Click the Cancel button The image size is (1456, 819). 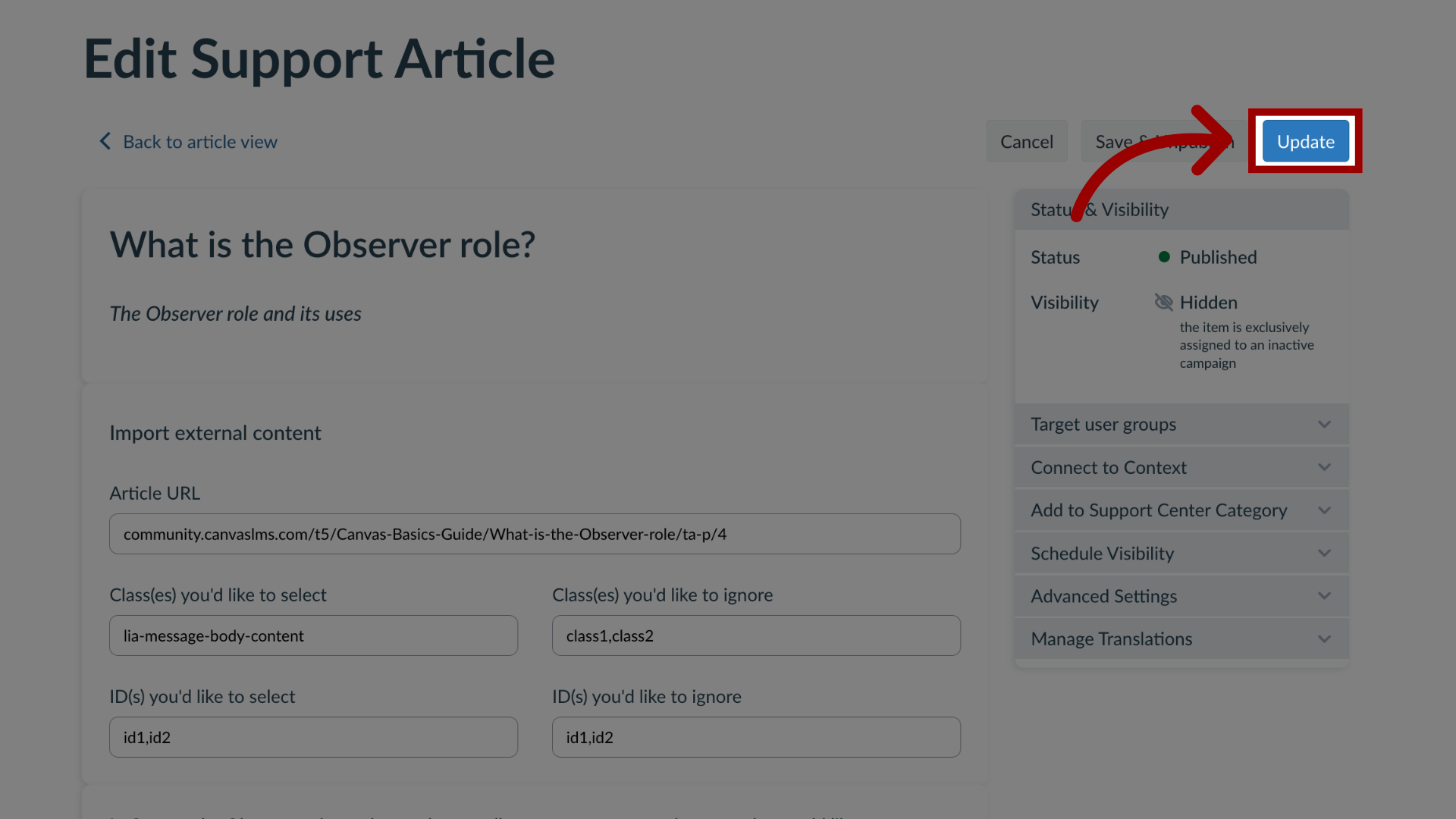(x=1026, y=141)
